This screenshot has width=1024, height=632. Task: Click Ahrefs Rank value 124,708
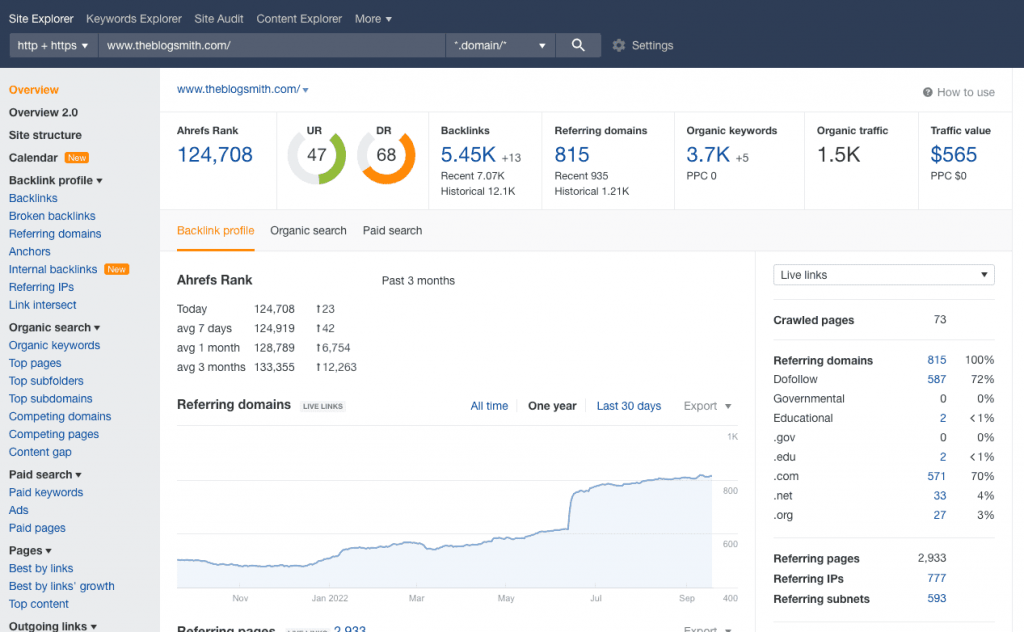[215, 155]
